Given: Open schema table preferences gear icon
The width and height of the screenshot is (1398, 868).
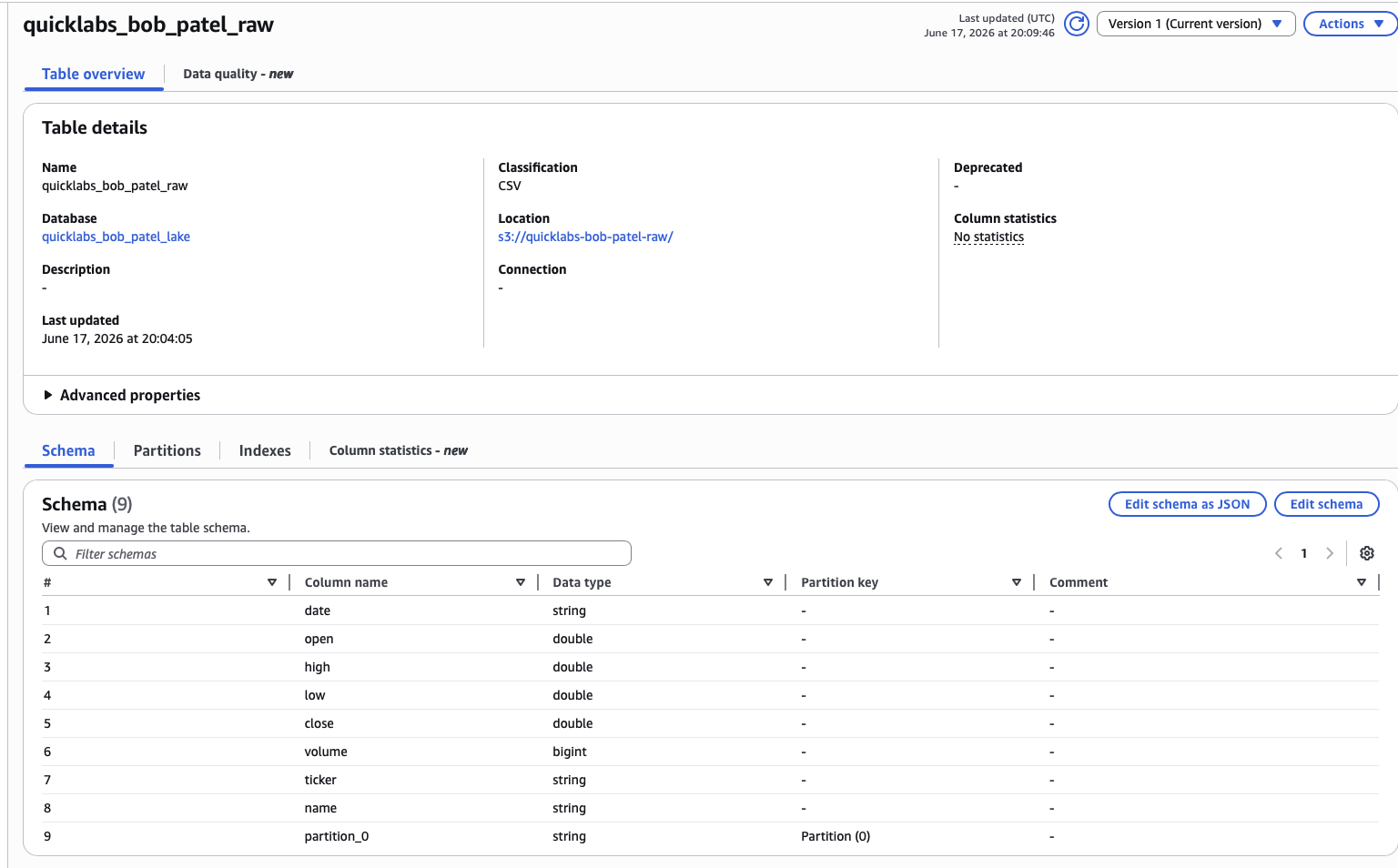Looking at the screenshot, I should (x=1367, y=553).
